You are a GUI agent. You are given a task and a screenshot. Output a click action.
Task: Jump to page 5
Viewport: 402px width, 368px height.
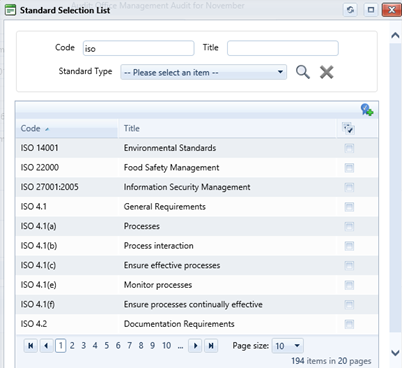tap(107, 346)
